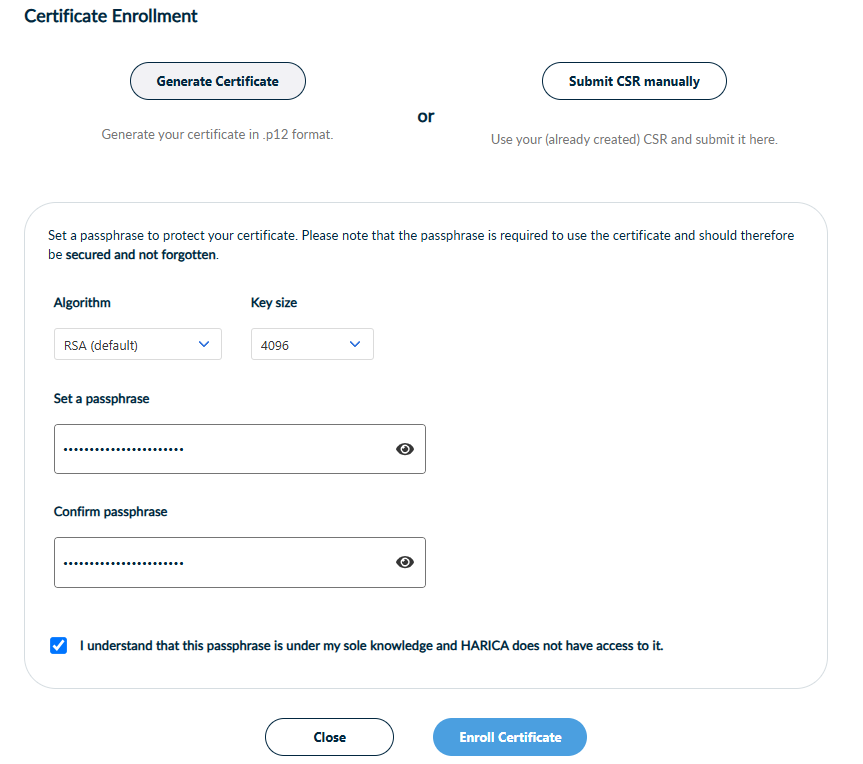Viewport: 863px width, 764px height.
Task: Open the Algorithm RSA (default) dropdown
Action: pos(137,345)
